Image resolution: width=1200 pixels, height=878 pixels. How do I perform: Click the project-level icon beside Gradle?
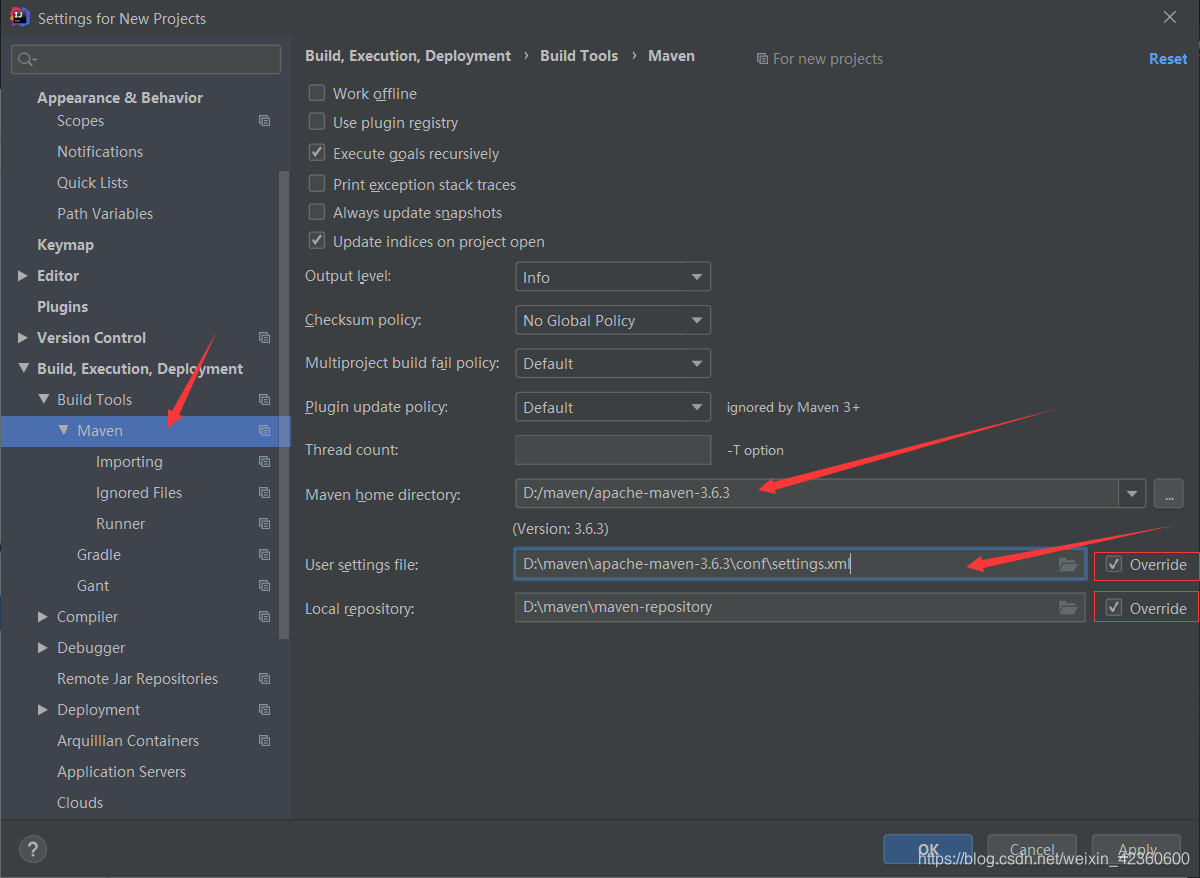pyautogui.click(x=264, y=555)
